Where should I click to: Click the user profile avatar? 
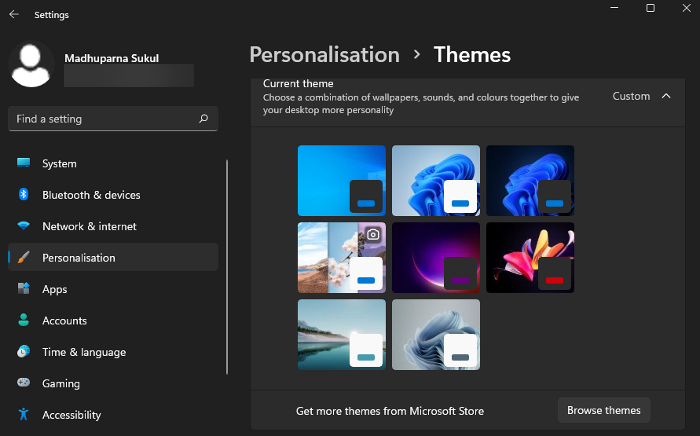click(31, 65)
